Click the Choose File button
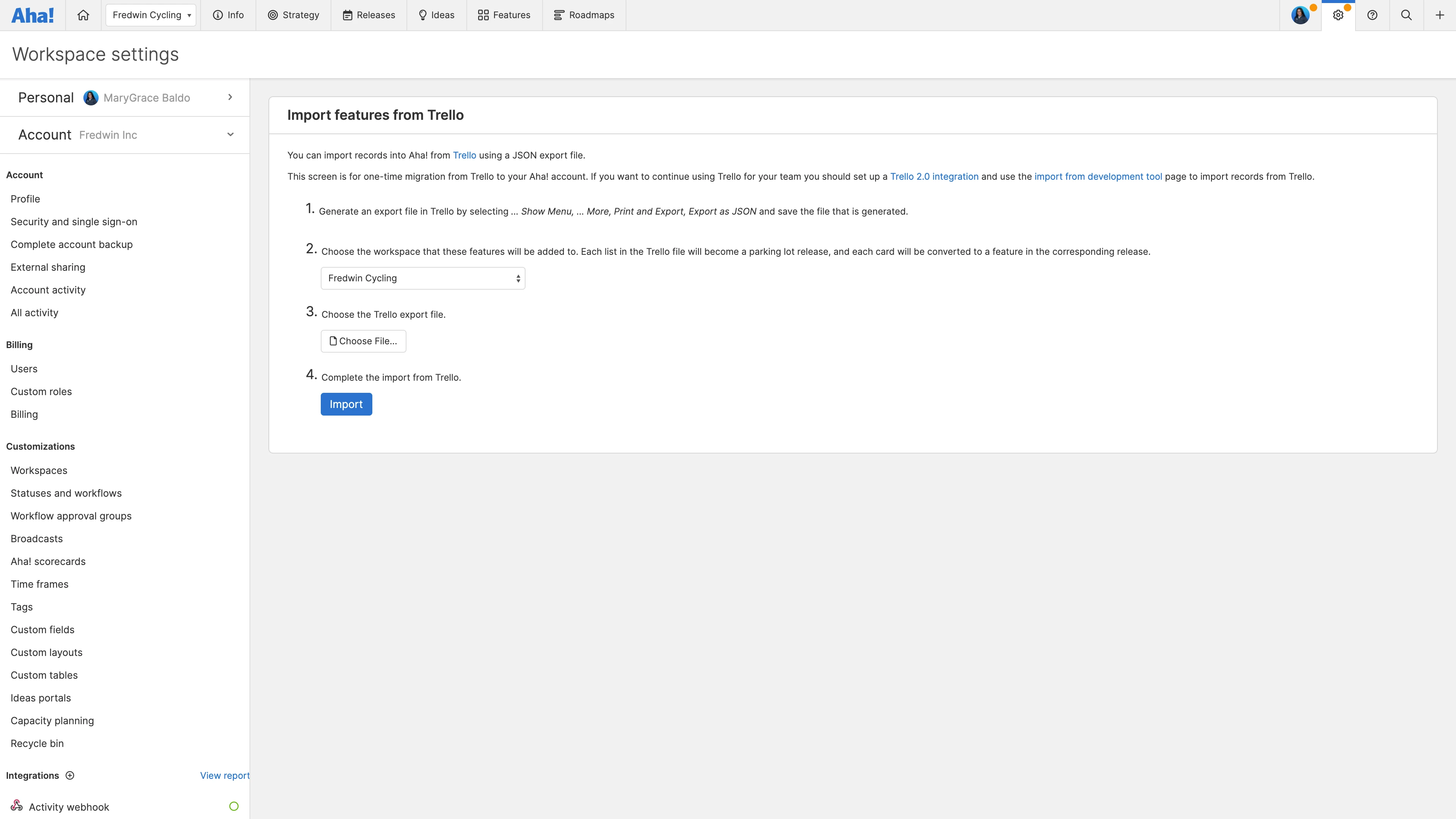The height and width of the screenshot is (819, 1456). (x=364, y=341)
